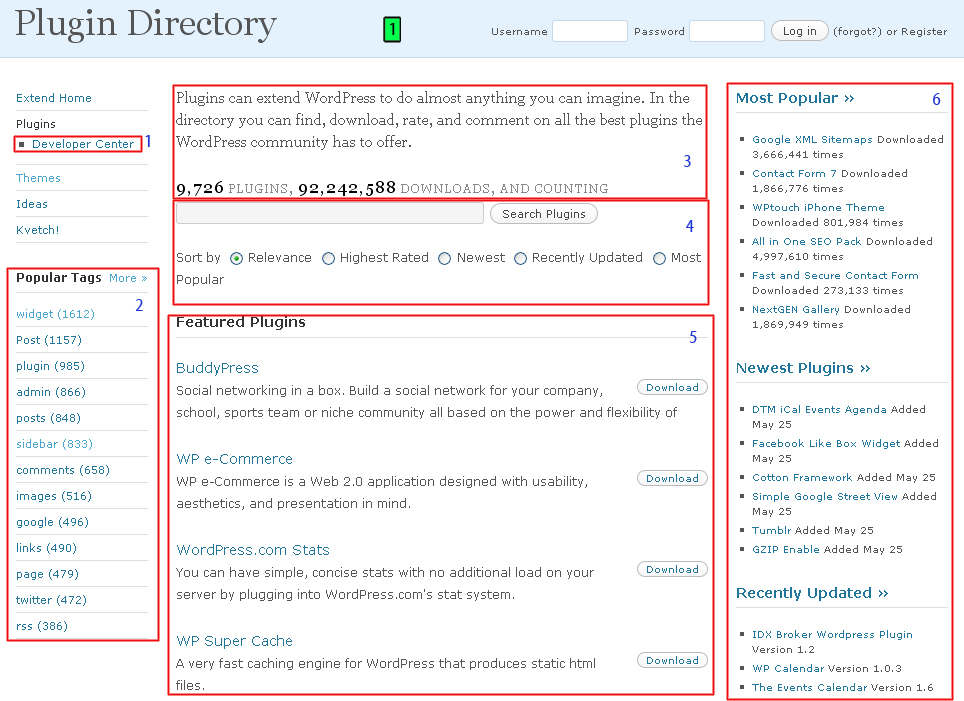Open the links (490) tag
Image resolution: width=964 pixels, height=701 pixels.
tap(46, 548)
